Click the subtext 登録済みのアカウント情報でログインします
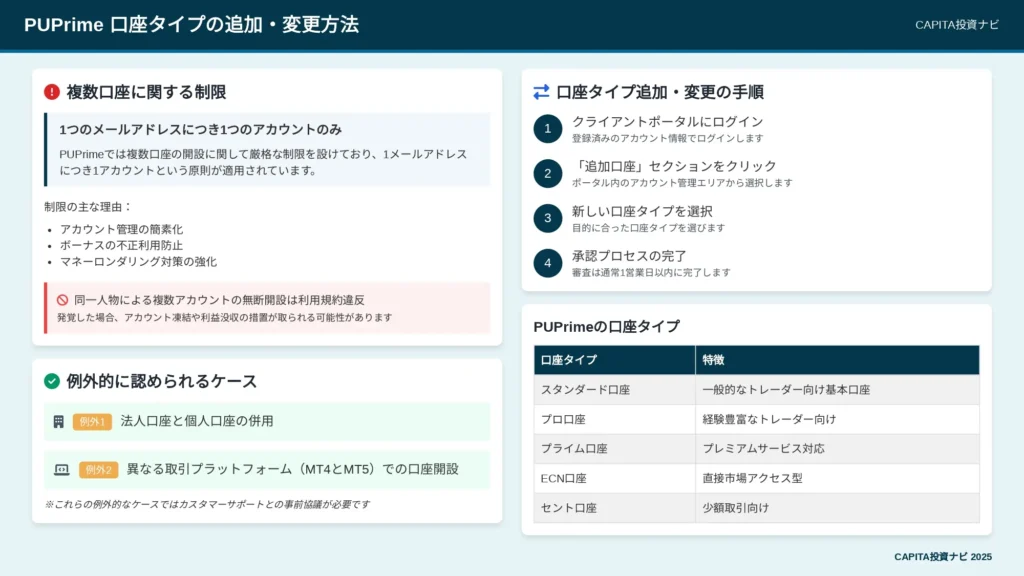The image size is (1024, 576). (x=667, y=138)
